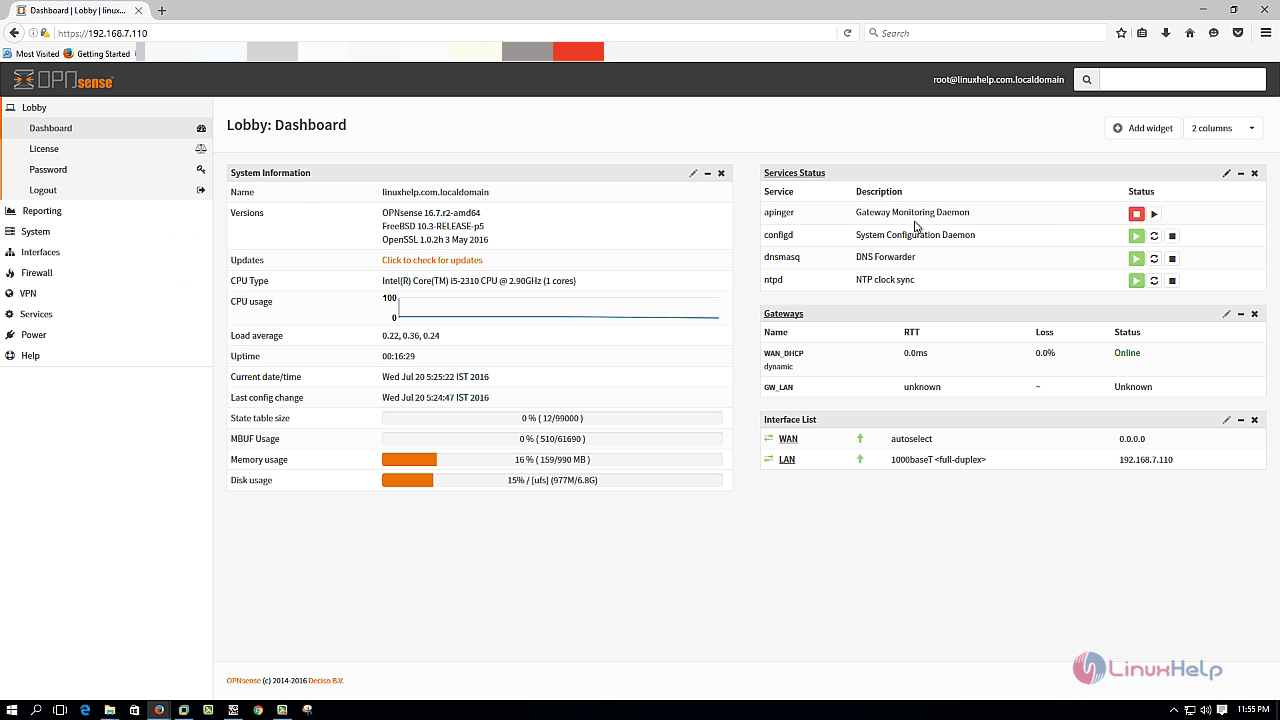Expand the System menu
This screenshot has width=1280, height=720.
tap(106, 231)
